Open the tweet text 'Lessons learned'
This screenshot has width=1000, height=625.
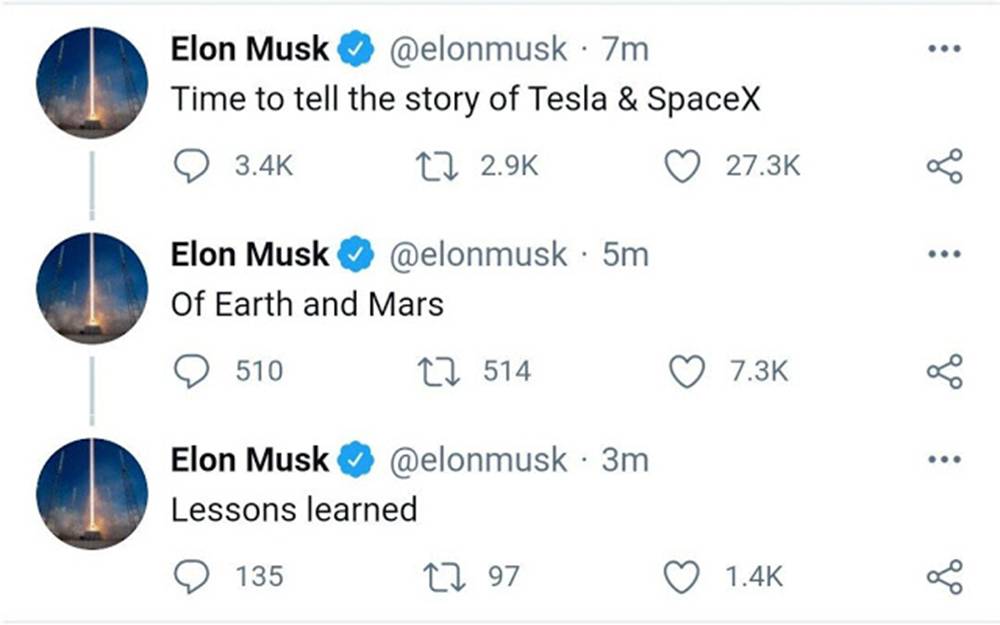[x=294, y=510]
